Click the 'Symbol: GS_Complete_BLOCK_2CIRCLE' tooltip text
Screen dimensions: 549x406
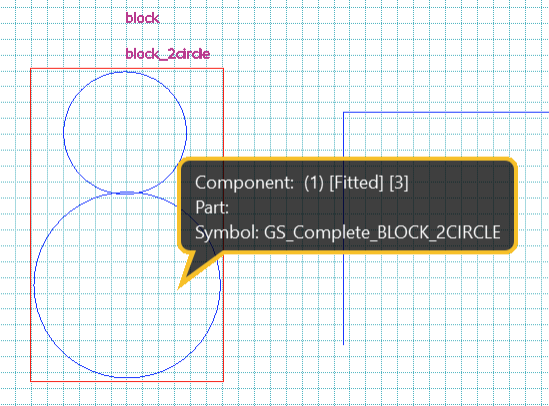pyautogui.click(x=348, y=232)
